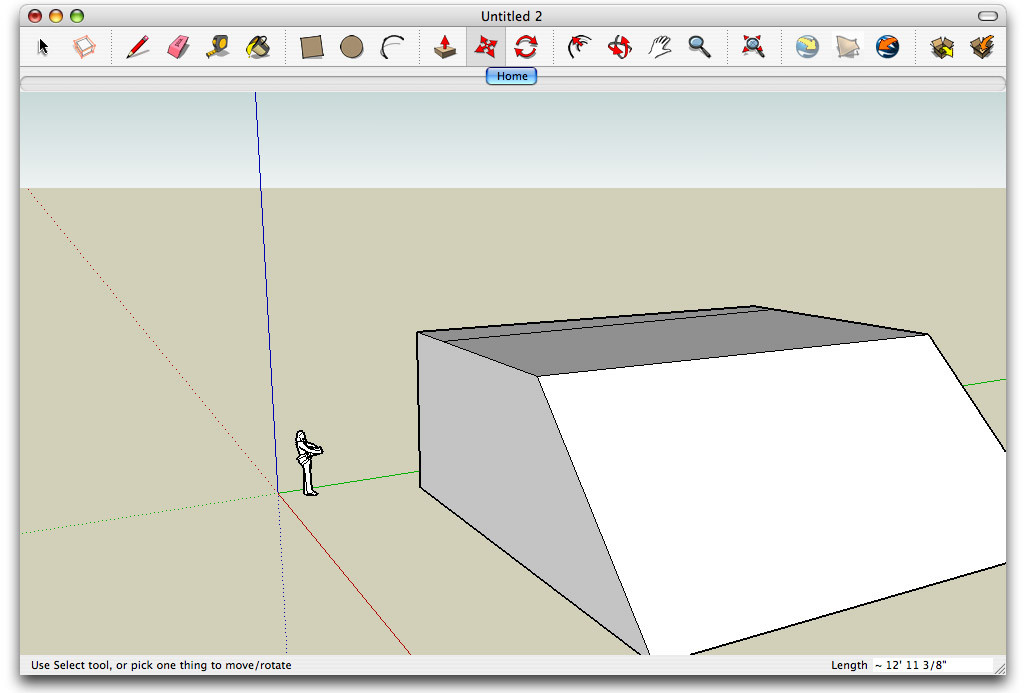Choose the Paint Bucket tool
This screenshot has height=693, width=1024.
[x=258, y=46]
